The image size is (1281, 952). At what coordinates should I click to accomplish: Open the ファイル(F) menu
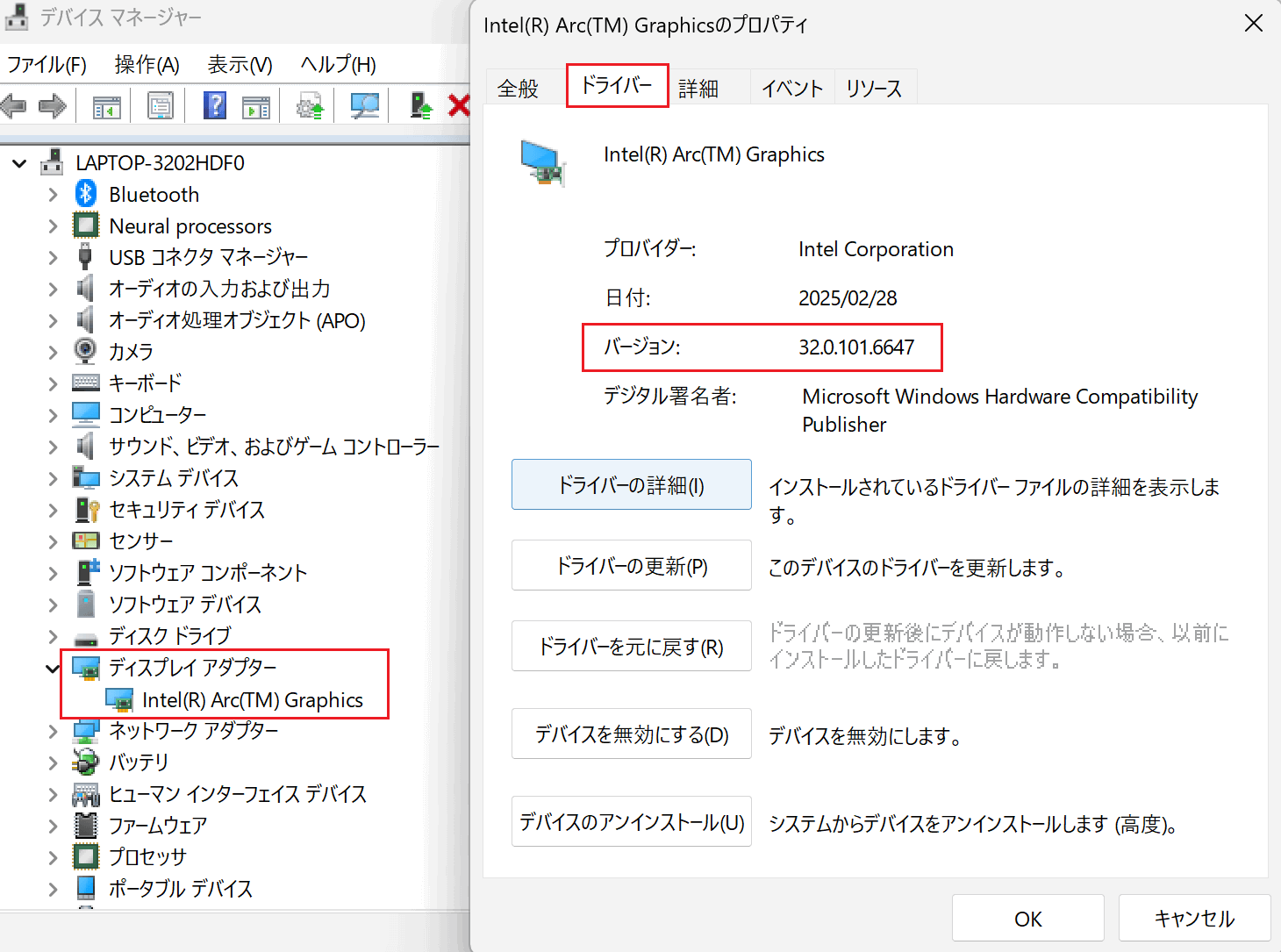tap(47, 64)
